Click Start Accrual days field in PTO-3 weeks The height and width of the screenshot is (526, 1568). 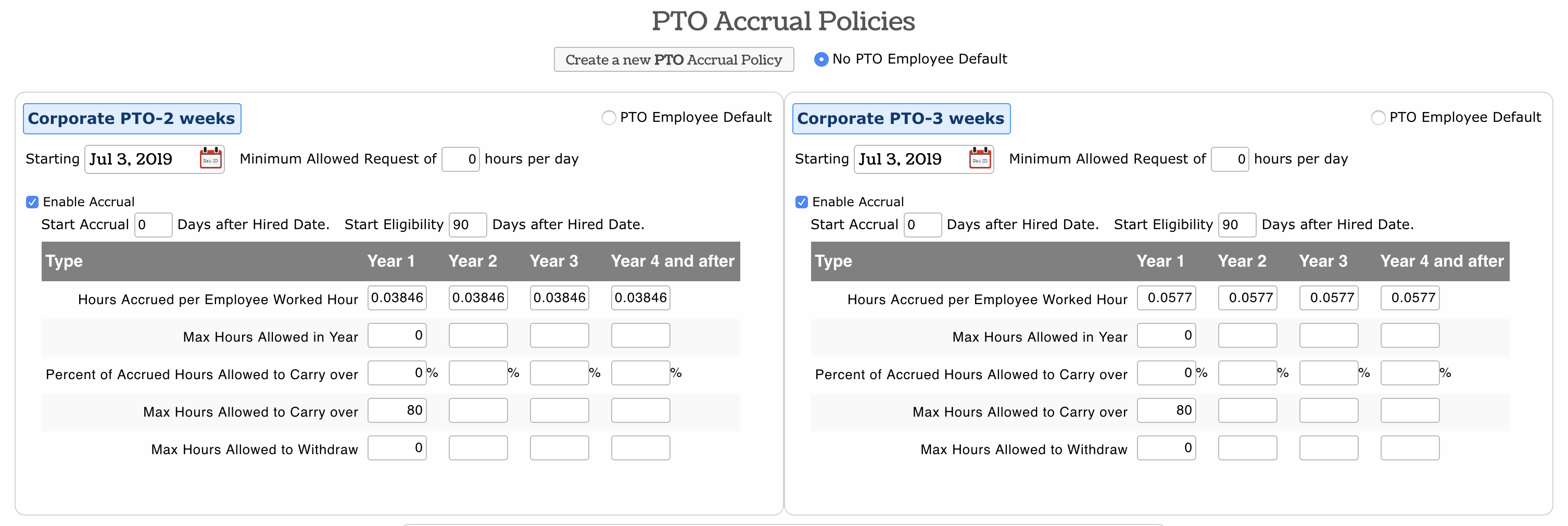pyautogui.click(x=922, y=224)
